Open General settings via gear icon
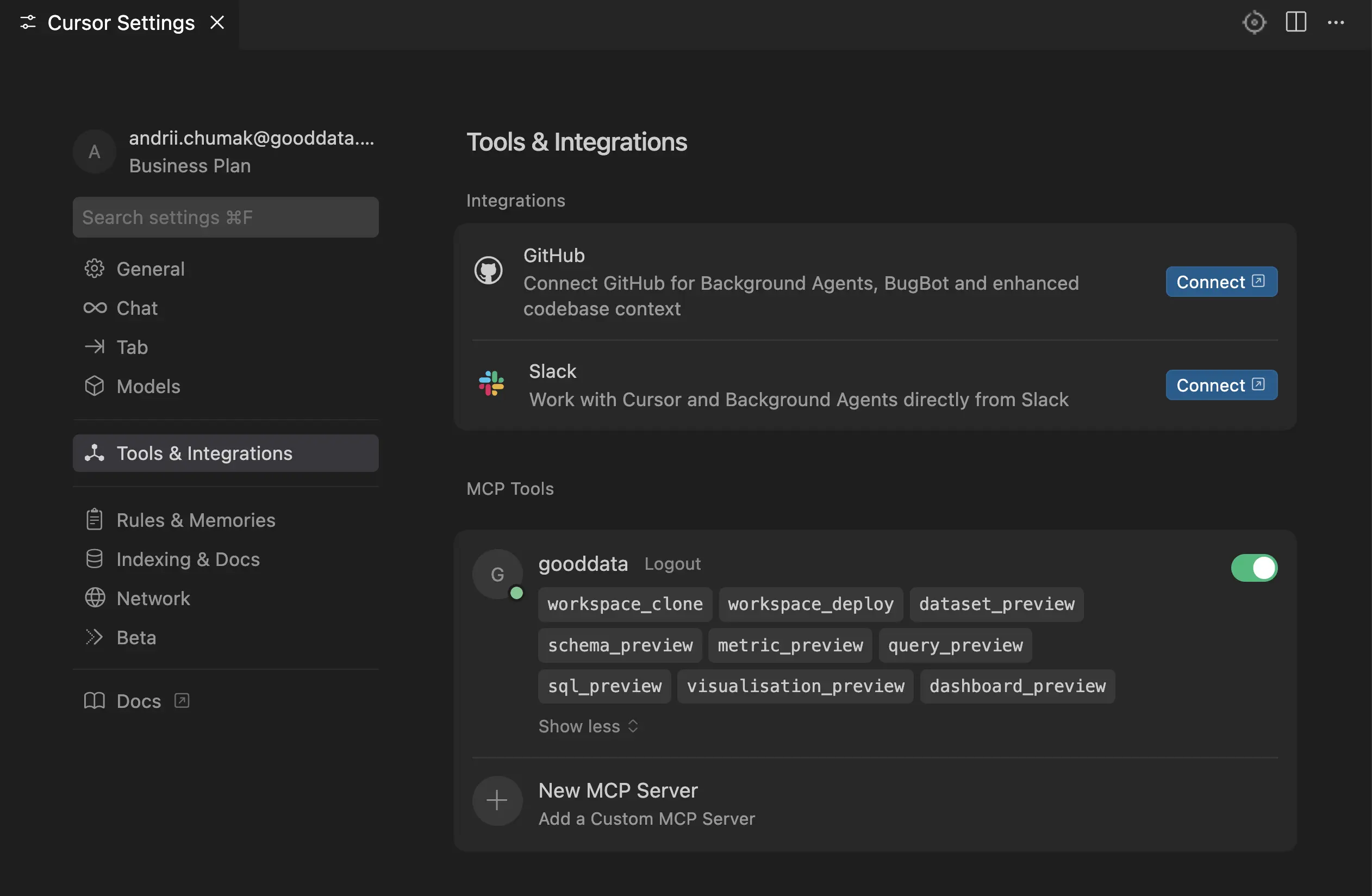1372x896 pixels. coord(94,269)
